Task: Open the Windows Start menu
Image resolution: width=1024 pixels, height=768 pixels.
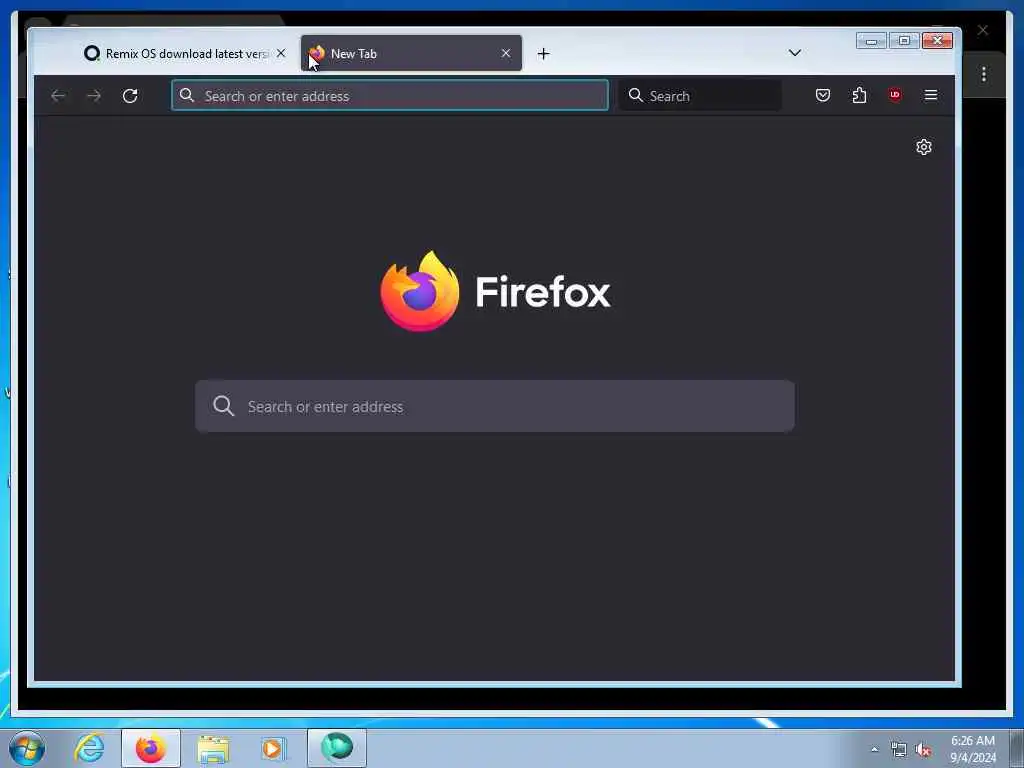Action: (27, 748)
